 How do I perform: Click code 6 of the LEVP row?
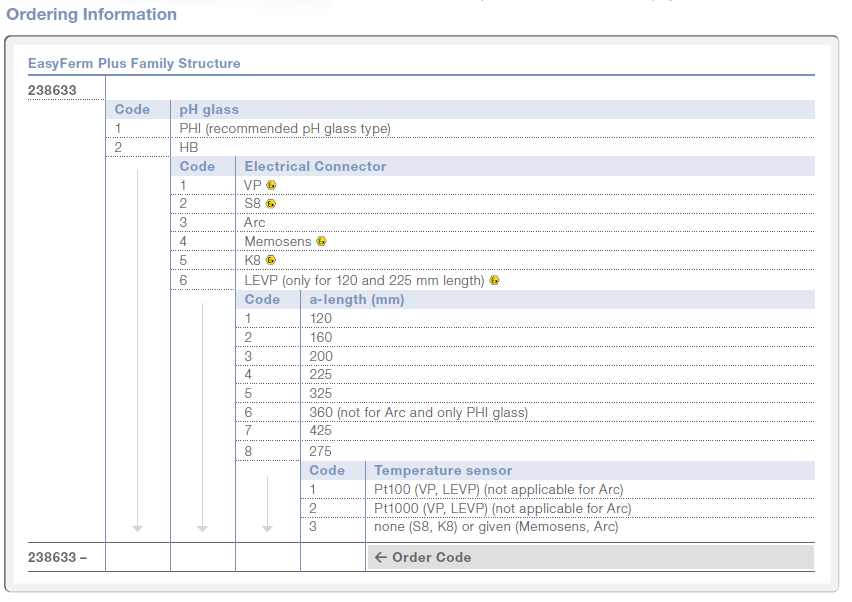(x=183, y=280)
